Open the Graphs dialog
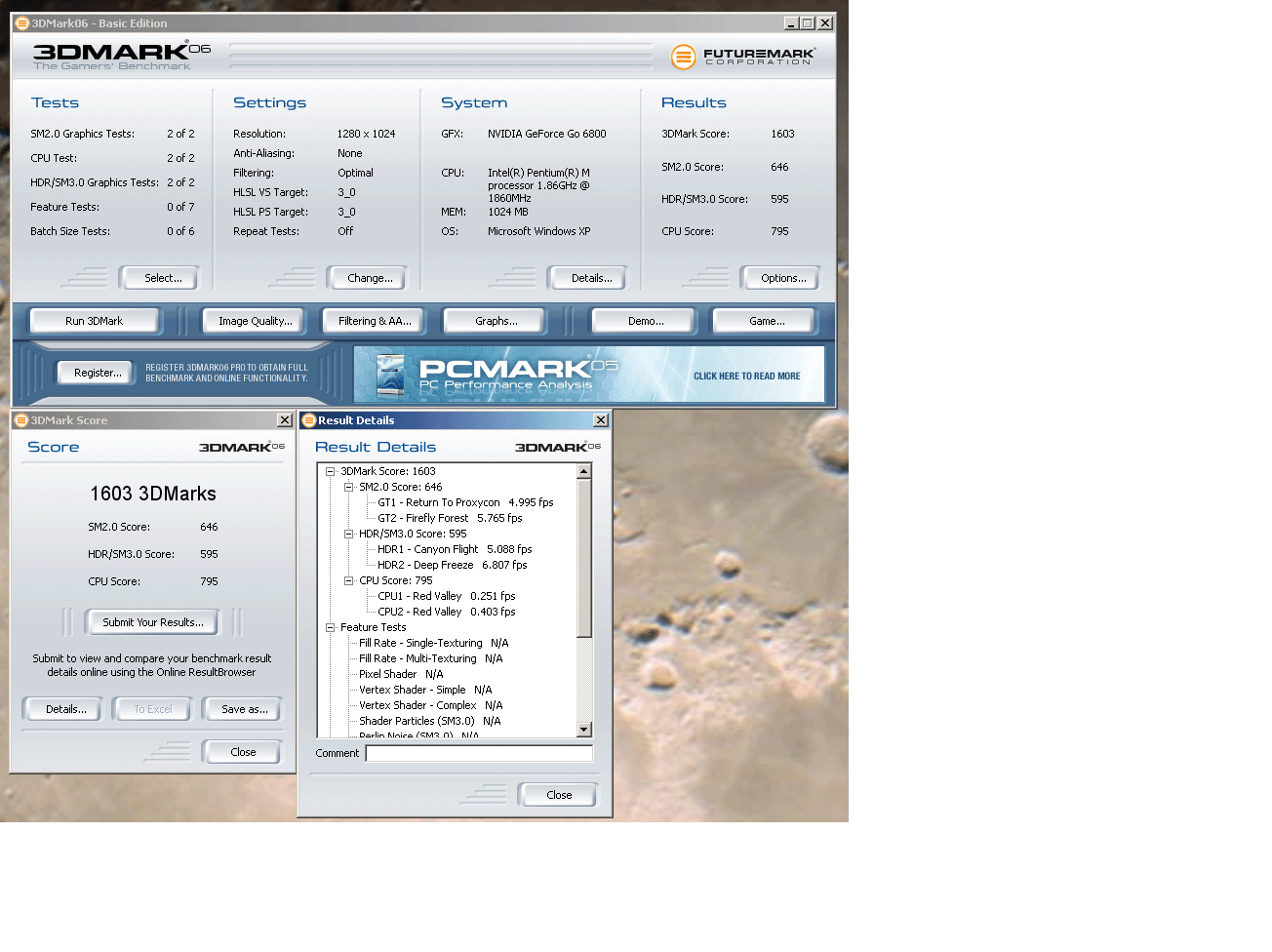The width and height of the screenshot is (1272, 952). [x=497, y=321]
